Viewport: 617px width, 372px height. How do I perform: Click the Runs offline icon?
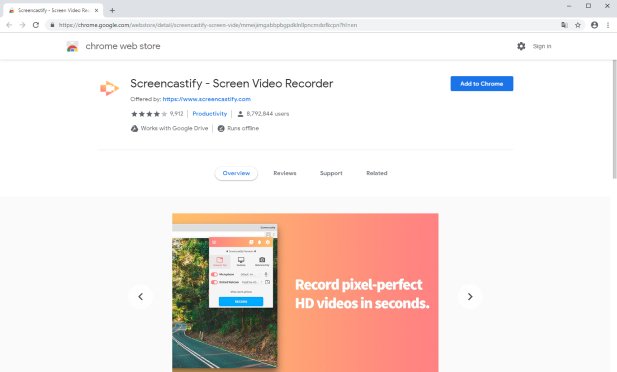[x=221, y=128]
